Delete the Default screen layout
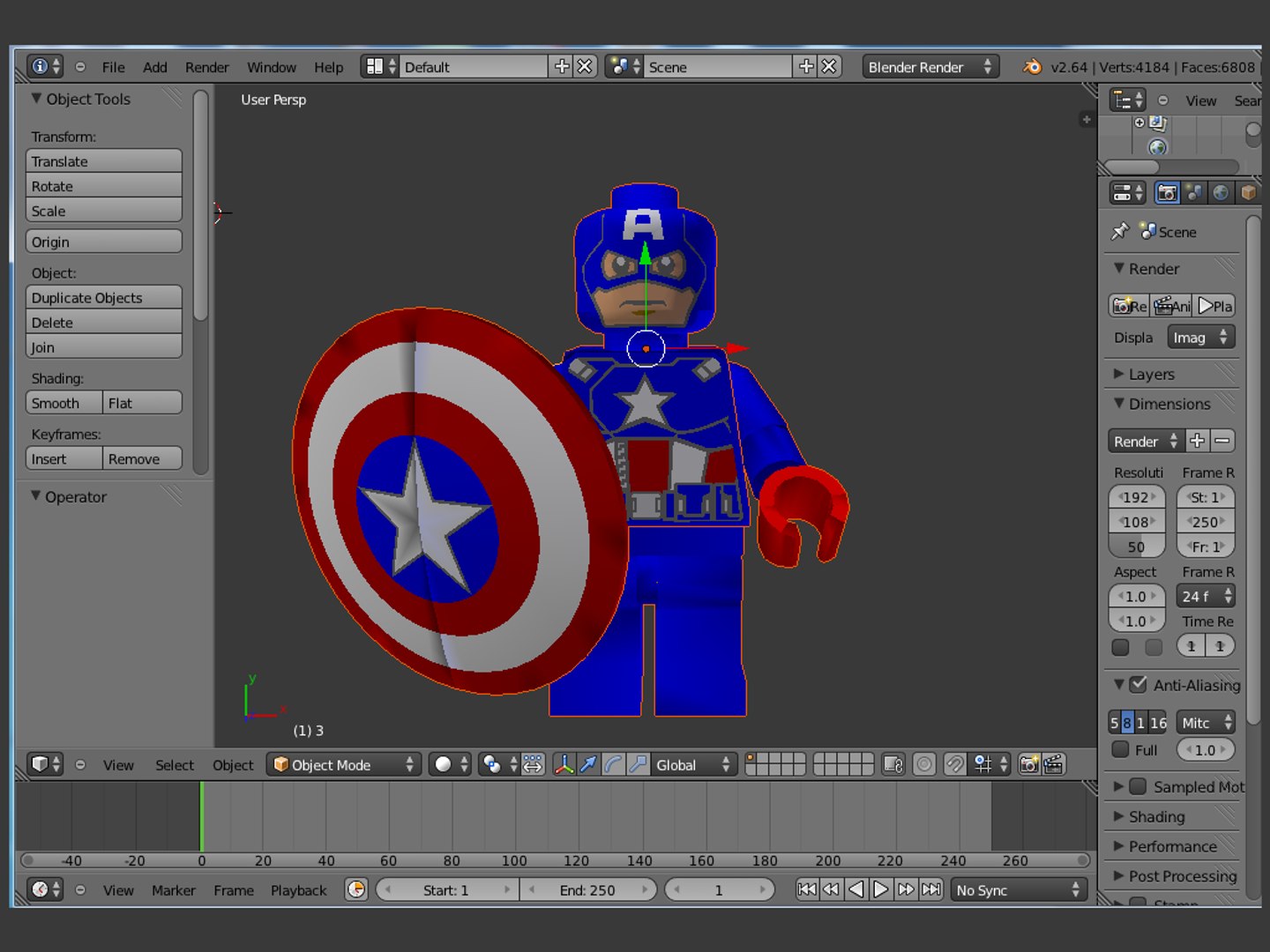This screenshot has width=1270, height=952. pyautogui.click(x=585, y=67)
